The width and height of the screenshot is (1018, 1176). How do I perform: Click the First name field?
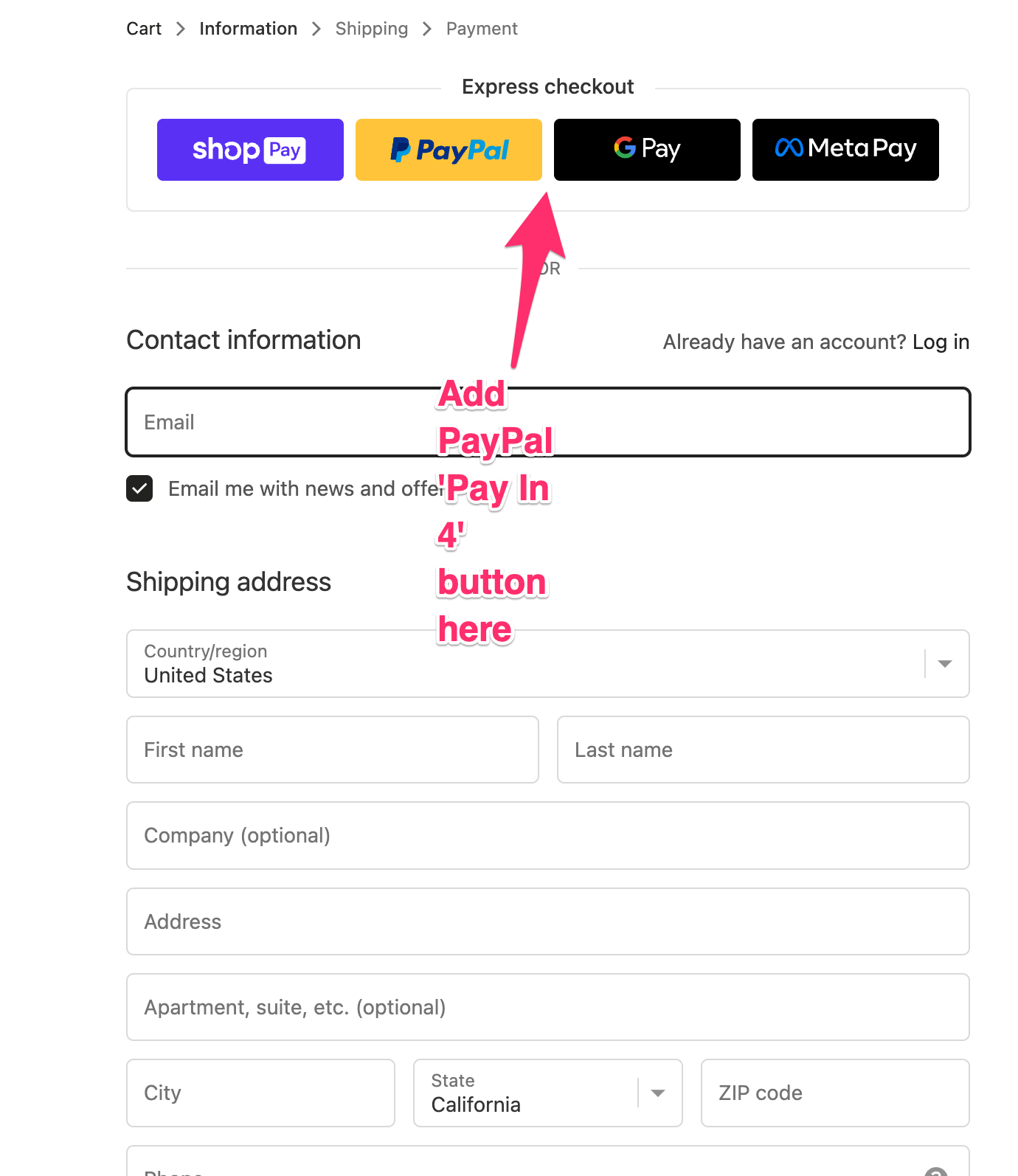pos(332,750)
